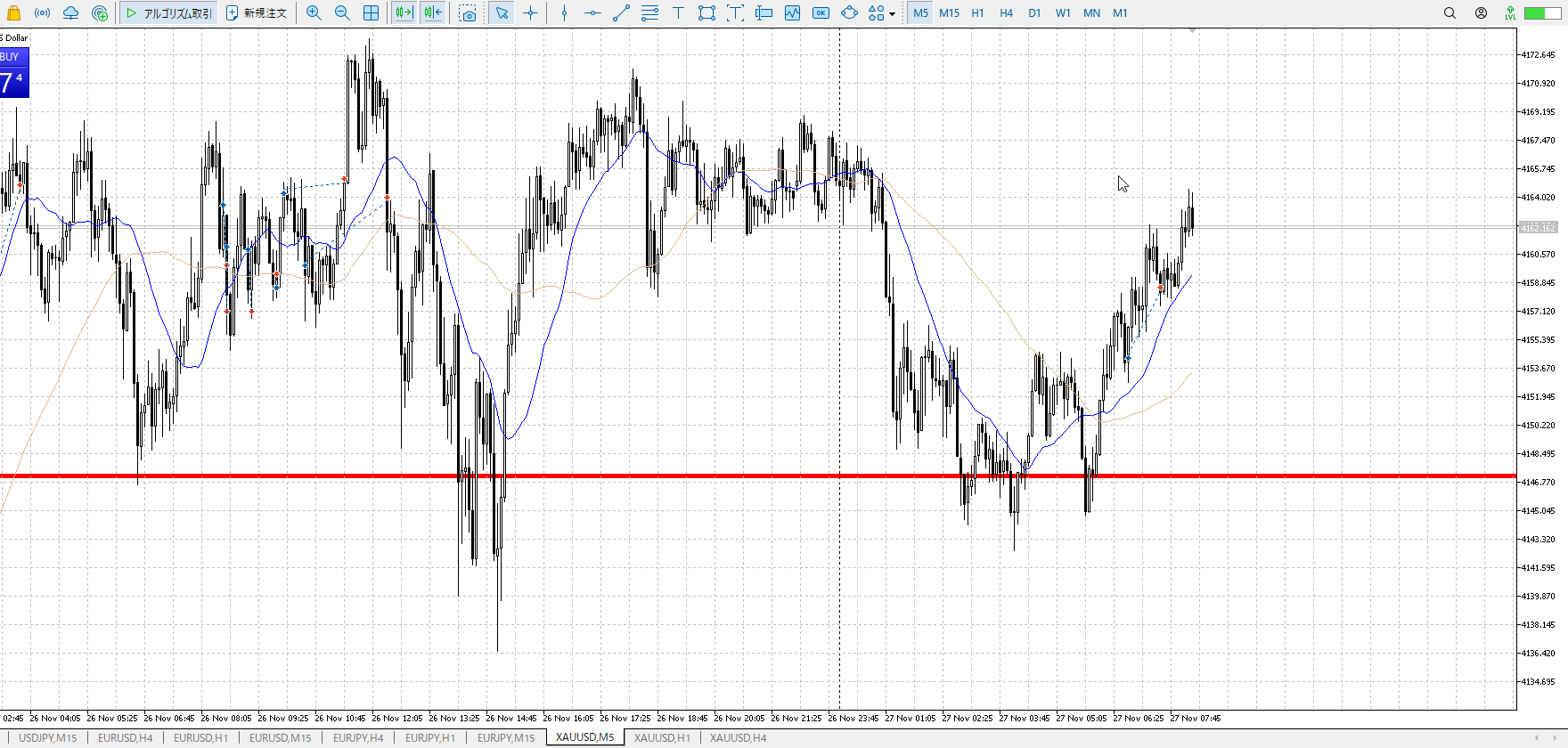
Task: Select the text label tool
Action: pyautogui.click(x=678, y=12)
